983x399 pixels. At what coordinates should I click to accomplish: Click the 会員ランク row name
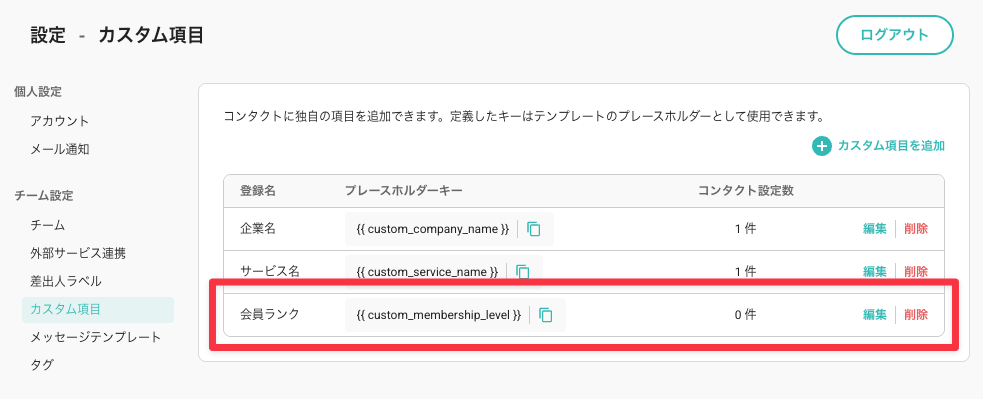pyautogui.click(x=270, y=314)
